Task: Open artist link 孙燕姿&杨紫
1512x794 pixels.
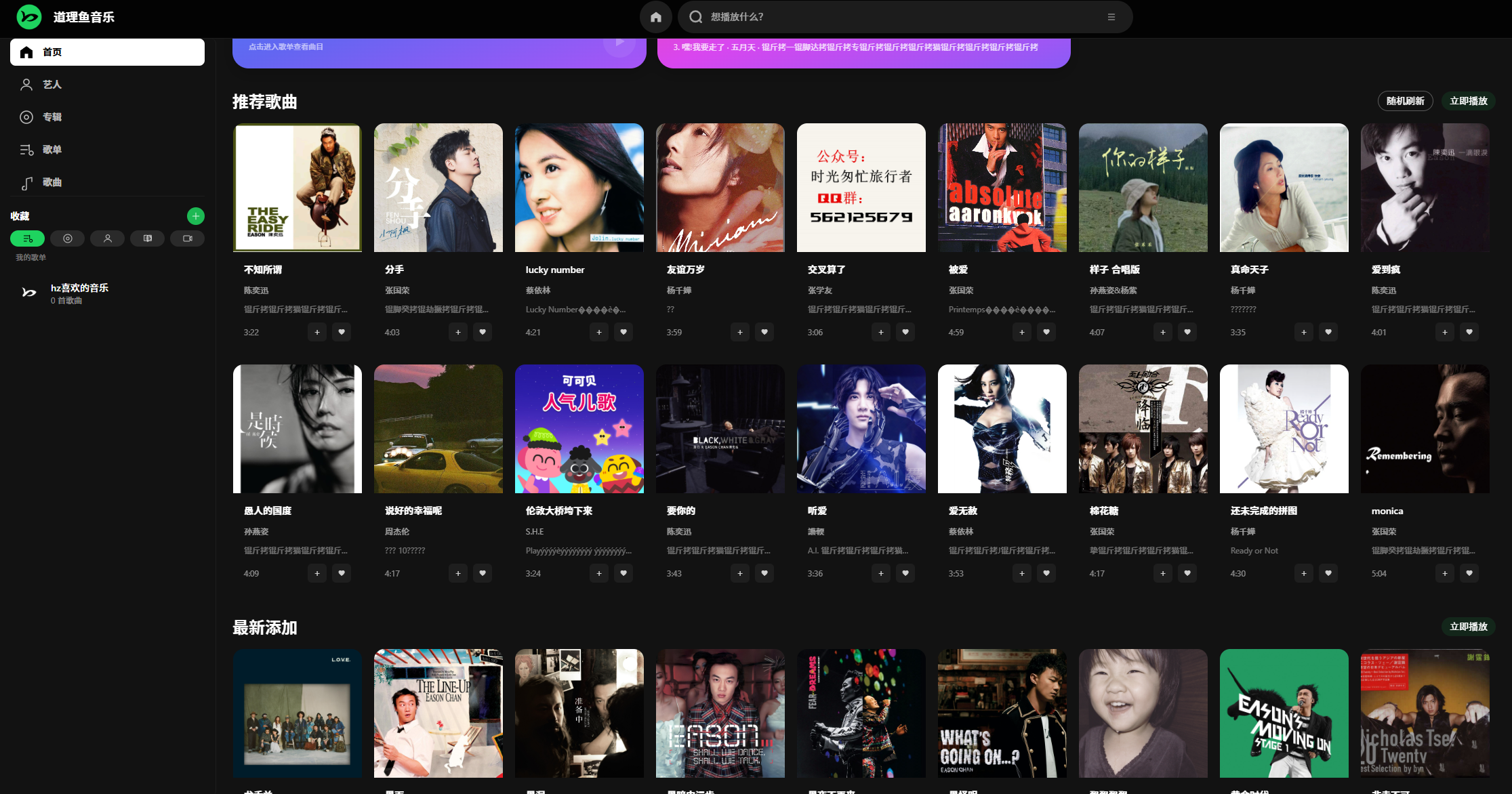Action: [1113, 290]
